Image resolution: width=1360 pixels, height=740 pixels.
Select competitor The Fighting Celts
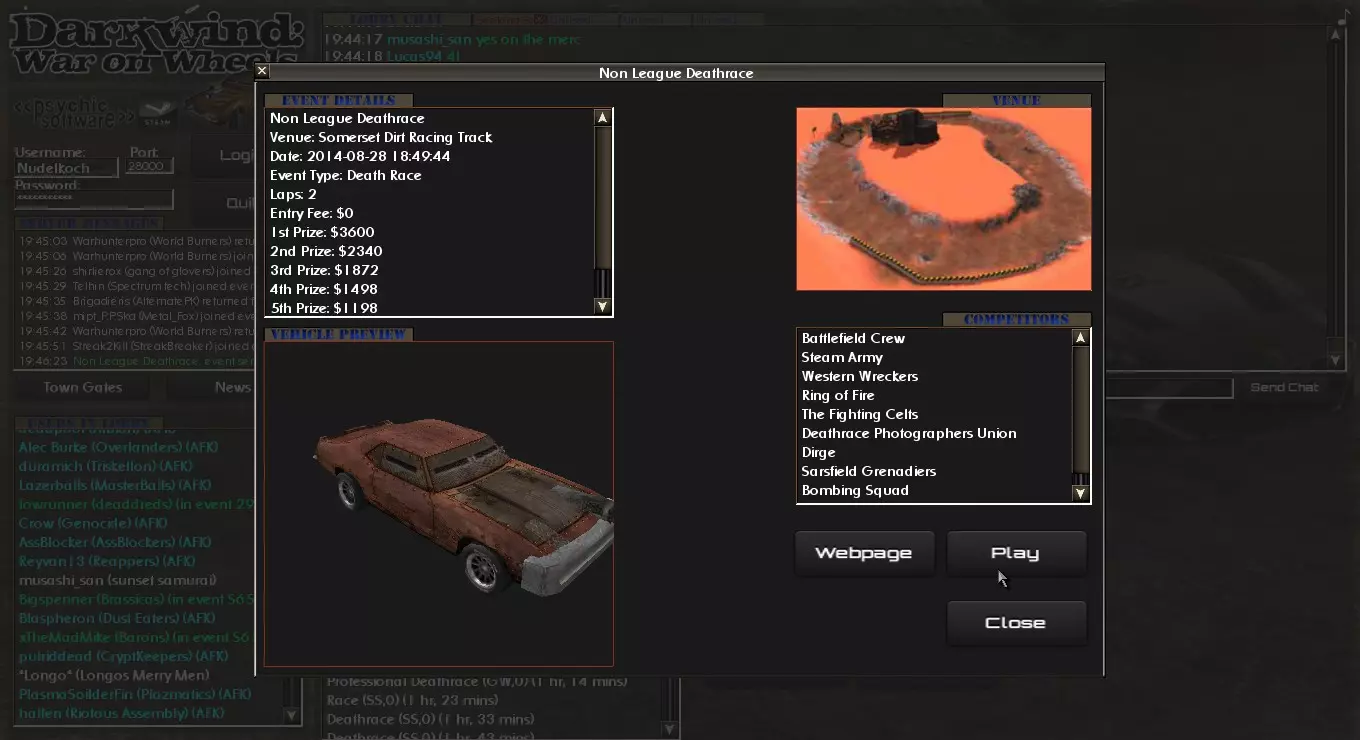click(859, 414)
